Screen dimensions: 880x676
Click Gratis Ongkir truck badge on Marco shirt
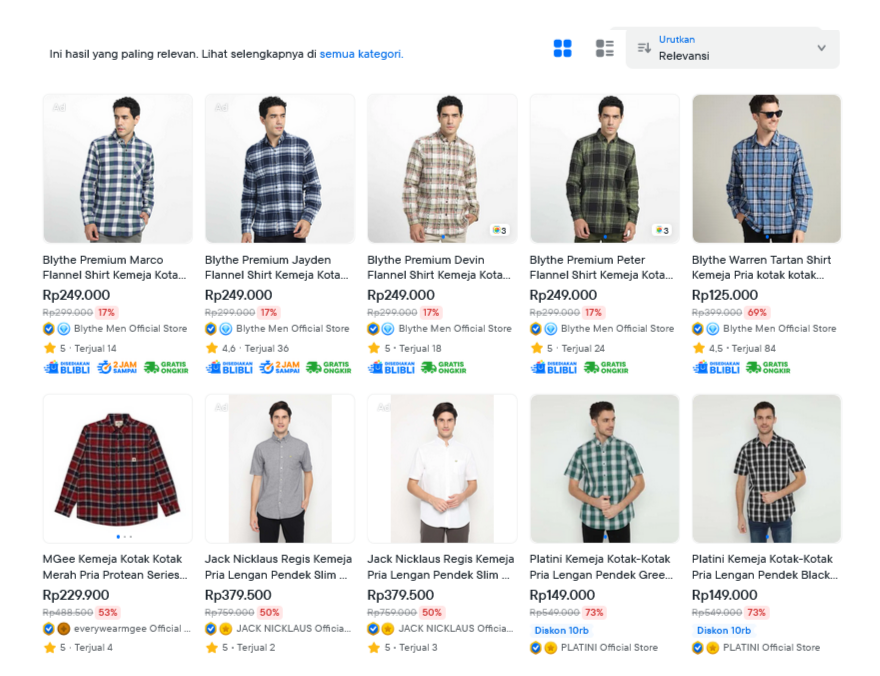click(166, 367)
